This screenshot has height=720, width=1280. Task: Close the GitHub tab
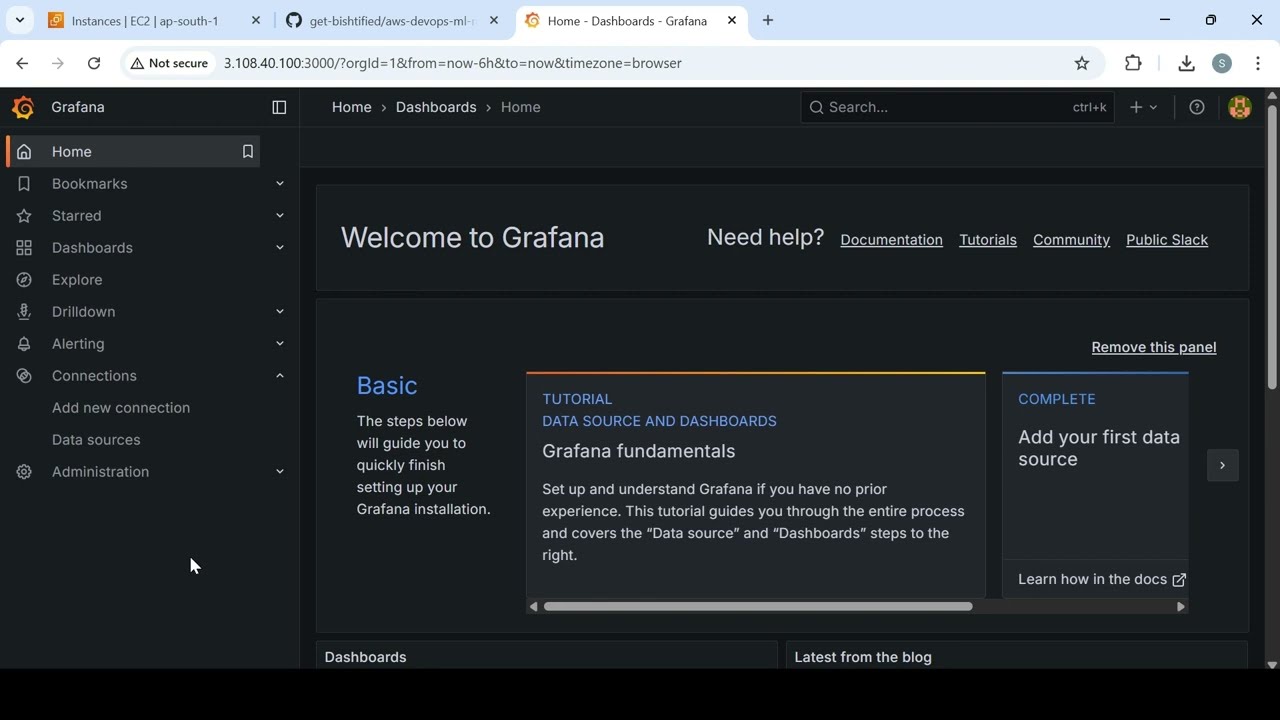coord(494,20)
